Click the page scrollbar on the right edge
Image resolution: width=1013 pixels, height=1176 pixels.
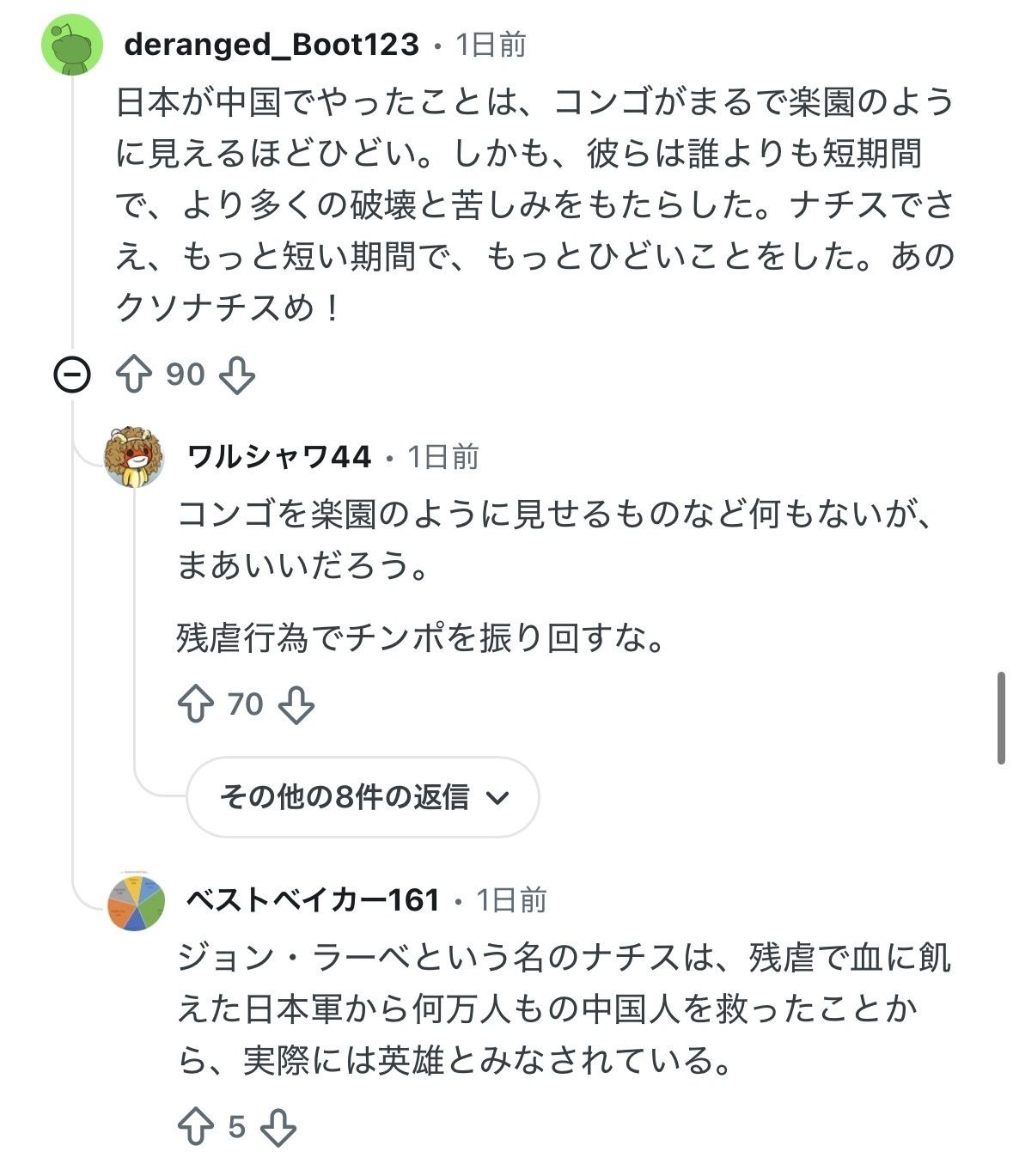coord(1001,719)
